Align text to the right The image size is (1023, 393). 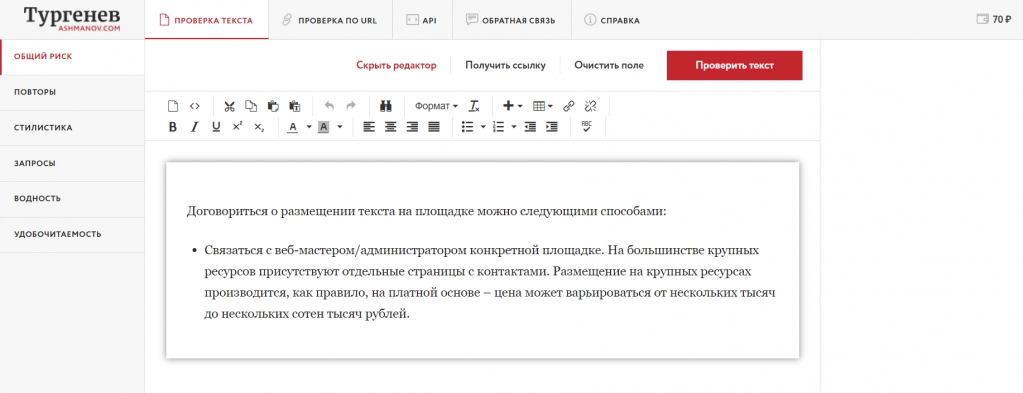412,127
